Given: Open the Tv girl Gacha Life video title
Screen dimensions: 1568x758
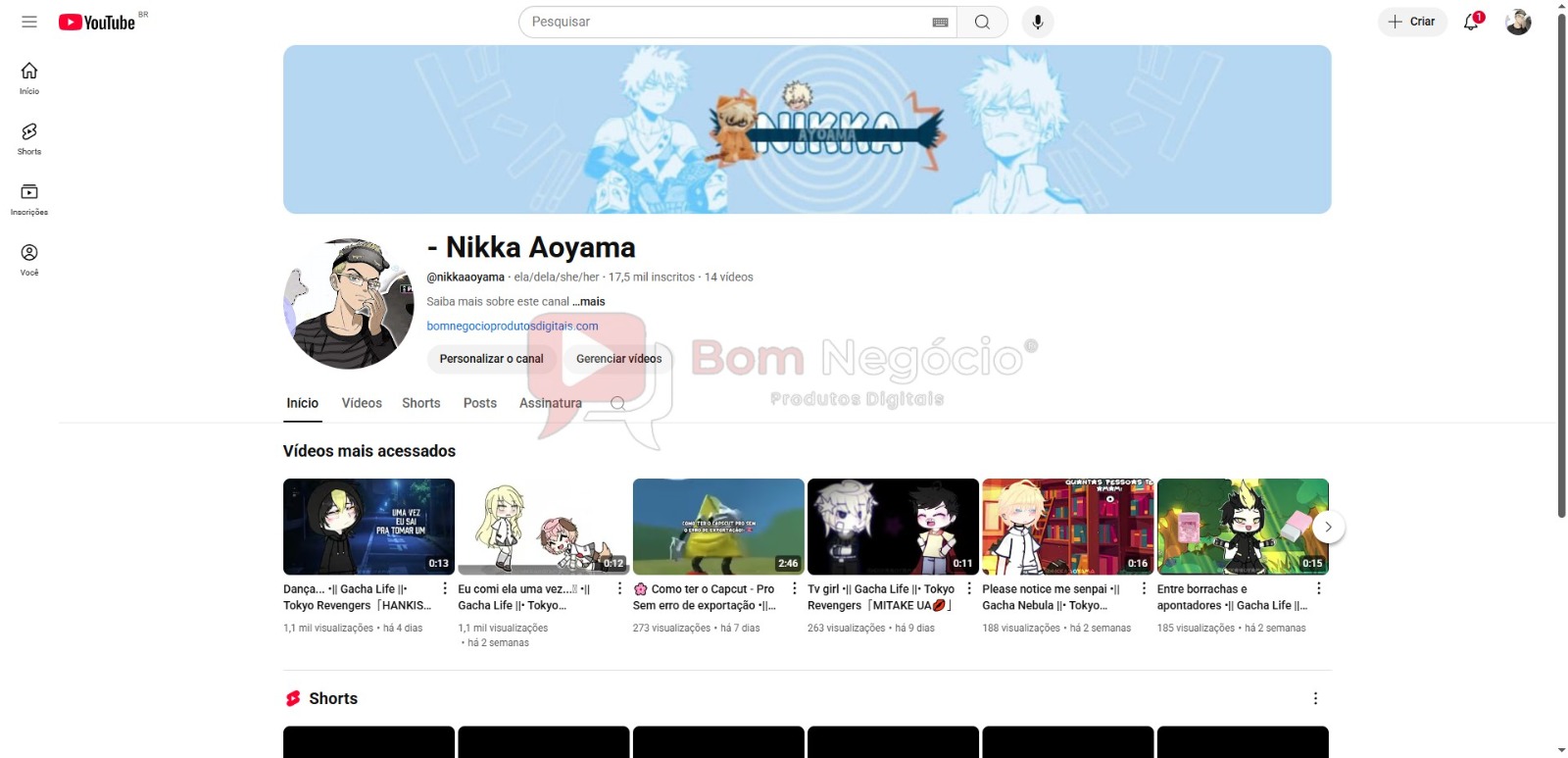Looking at the screenshot, I should (881, 597).
